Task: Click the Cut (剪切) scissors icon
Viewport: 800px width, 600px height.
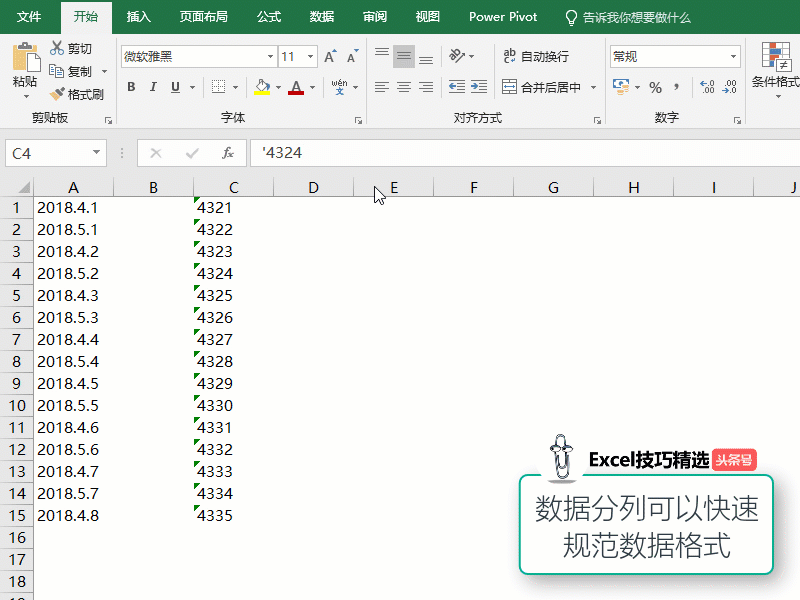Action: point(57,49)
